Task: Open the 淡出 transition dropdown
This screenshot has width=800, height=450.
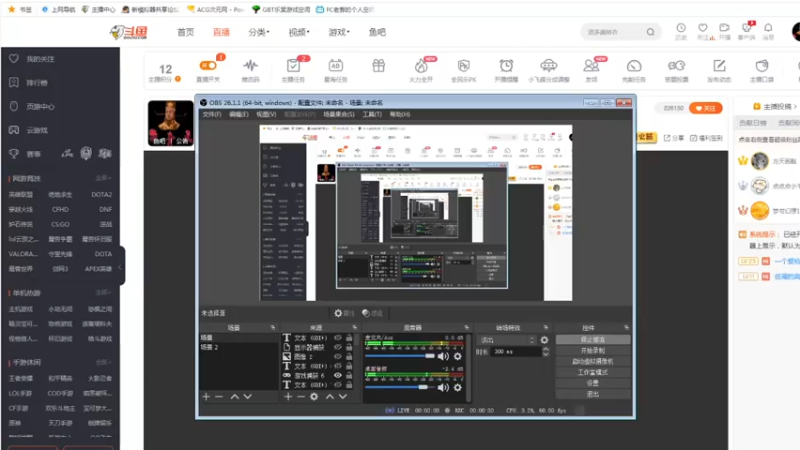Action: [506, 340]
